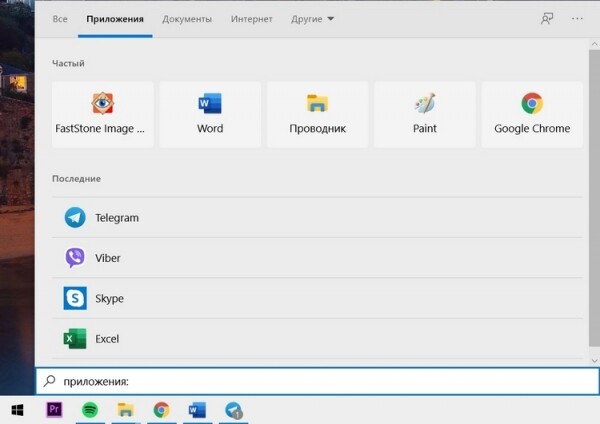This screenshot has height=424, width=600.
Task: Launch Paint from frequent apps
Action: pyautogui.click(x=425, y=114)
